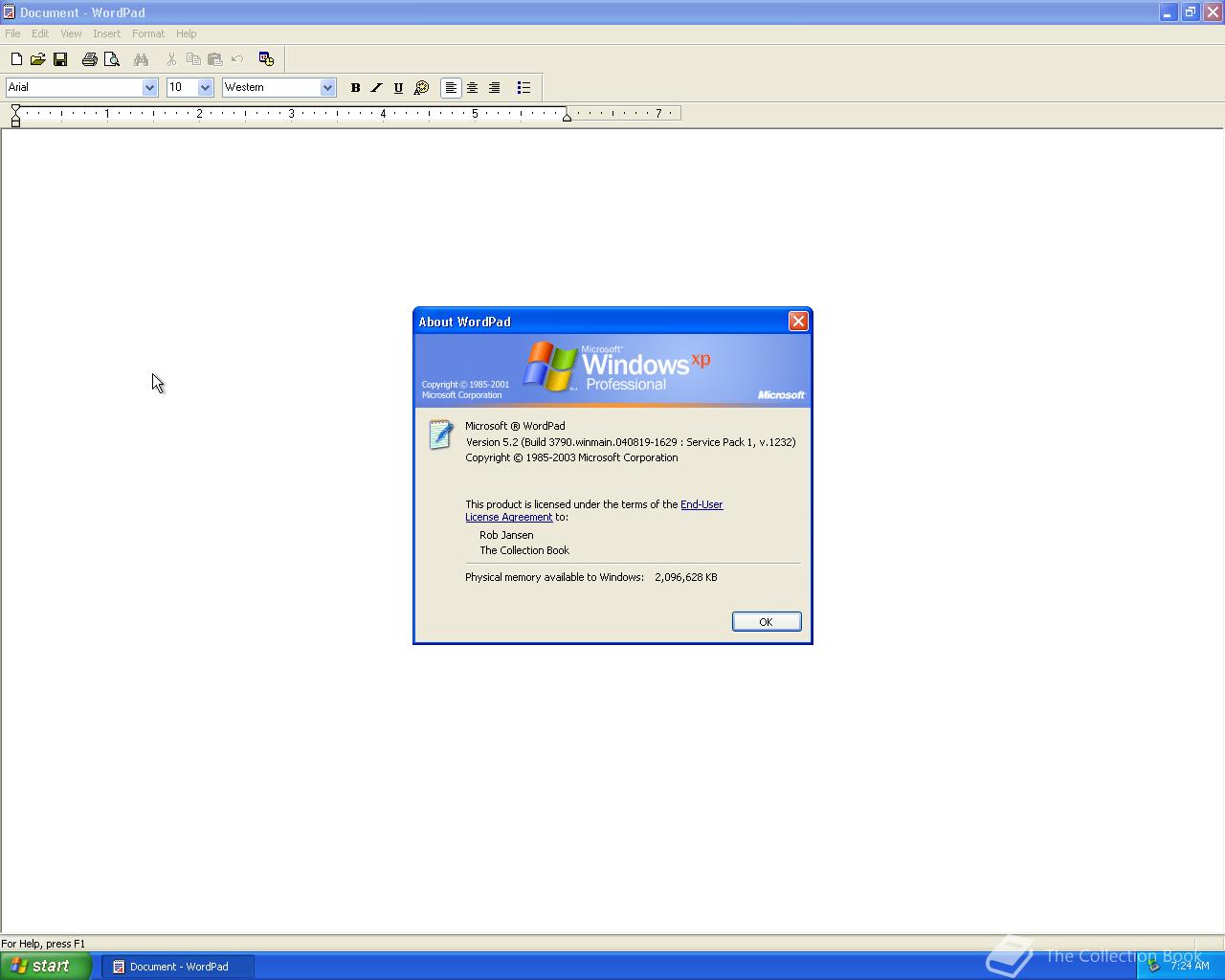Click the Paste clipboard icon
1225x980 pixels.
(x=215, y=59)
